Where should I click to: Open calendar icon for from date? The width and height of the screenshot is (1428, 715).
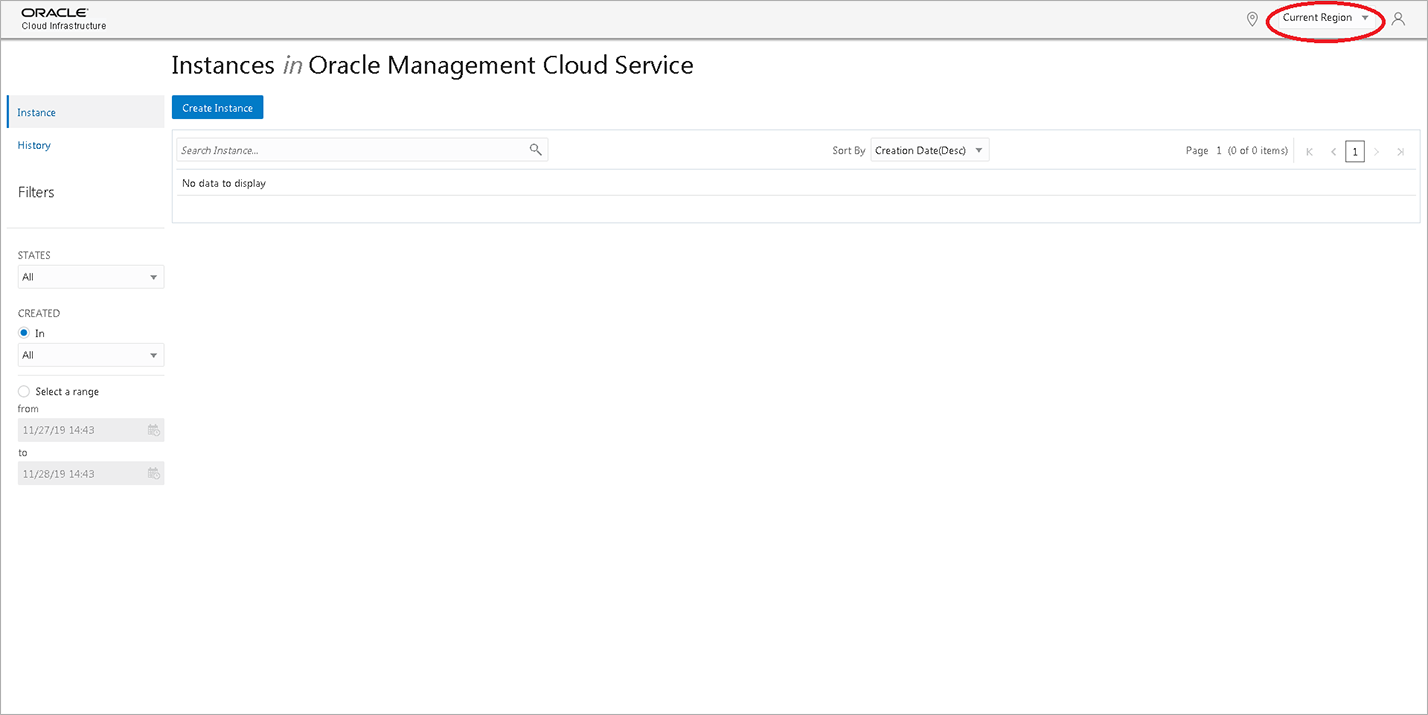(x=154, y=430)
